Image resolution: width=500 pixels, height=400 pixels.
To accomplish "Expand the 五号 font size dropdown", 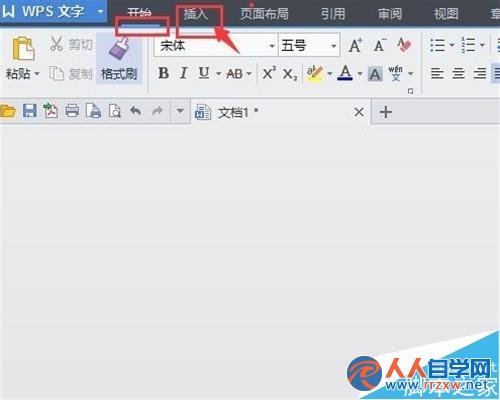I will point(333,46).
